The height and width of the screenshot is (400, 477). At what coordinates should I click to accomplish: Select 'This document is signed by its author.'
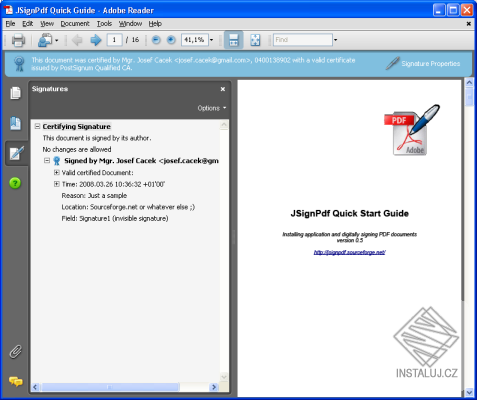coord(97,138)
